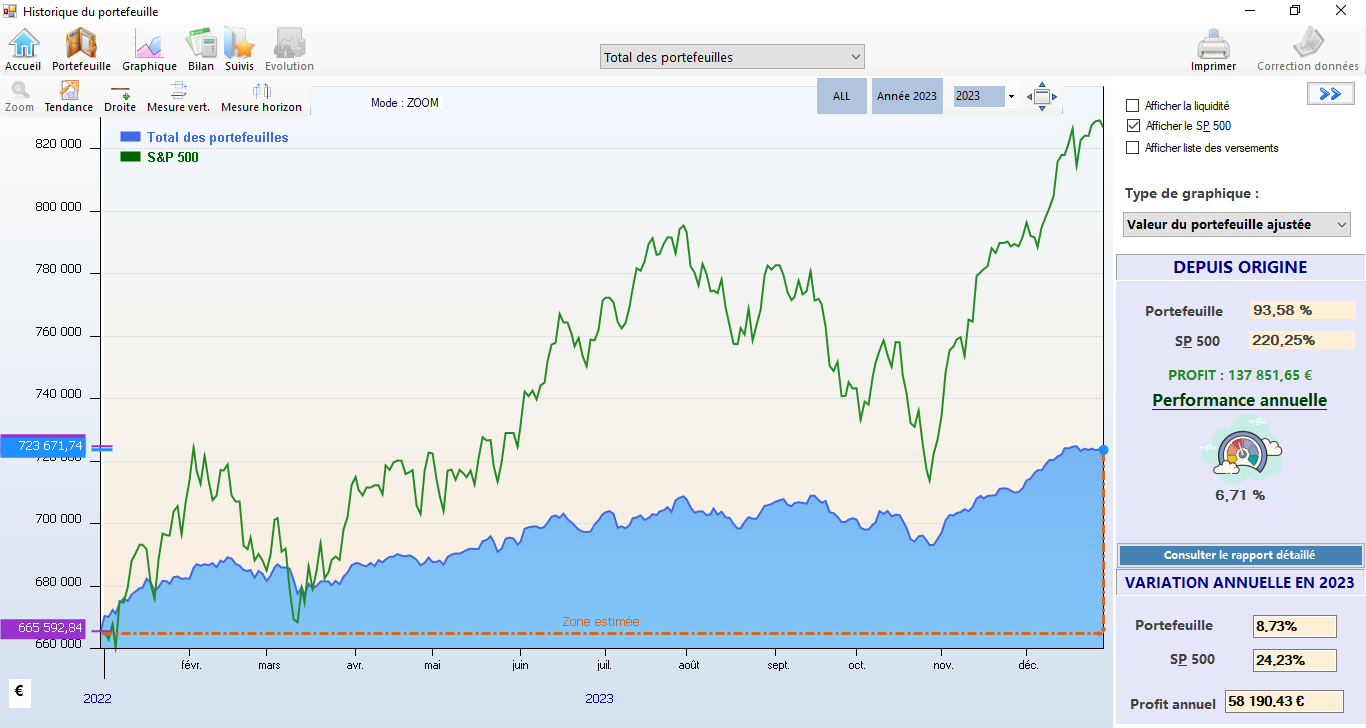The width and height of the screenshot is (1366, 728).
Task: Go to Accueil home icon
Action: [x=23, y=49]
